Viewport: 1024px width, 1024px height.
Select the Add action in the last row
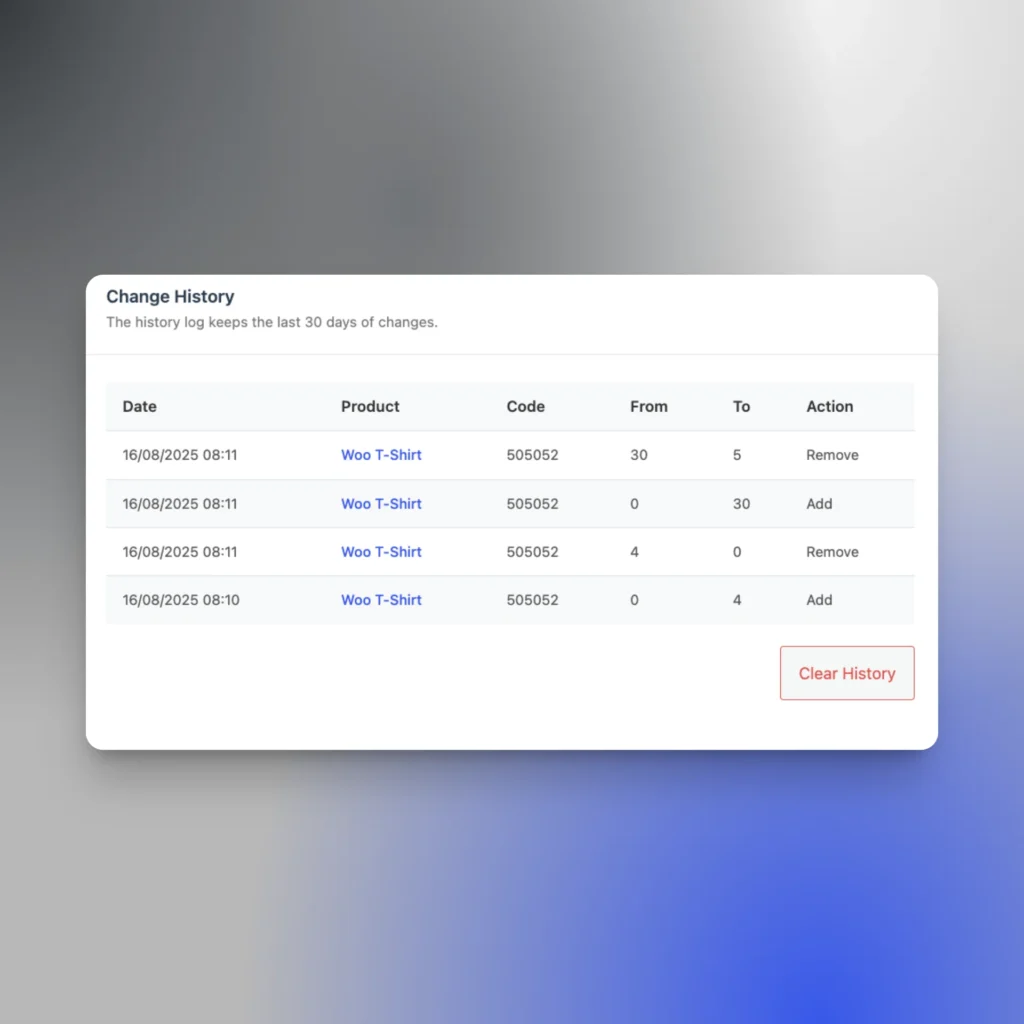[x=819, y=600]
